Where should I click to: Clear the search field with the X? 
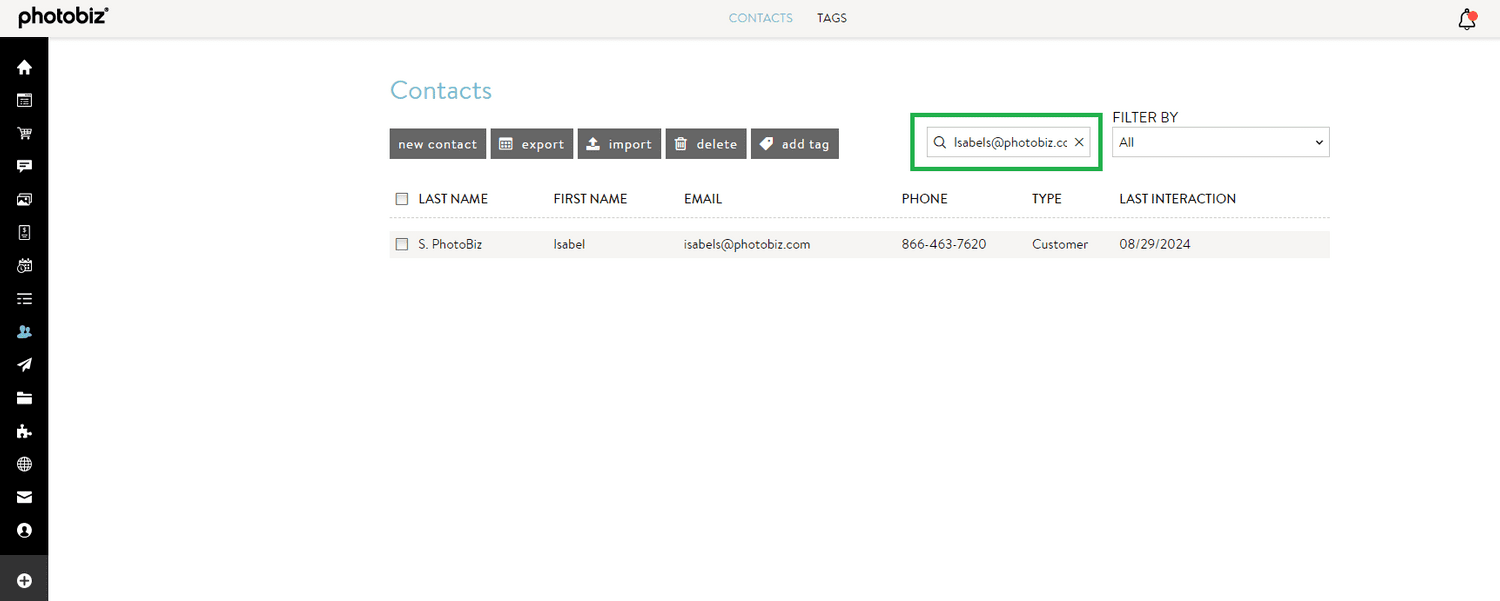pos(1078,142)
